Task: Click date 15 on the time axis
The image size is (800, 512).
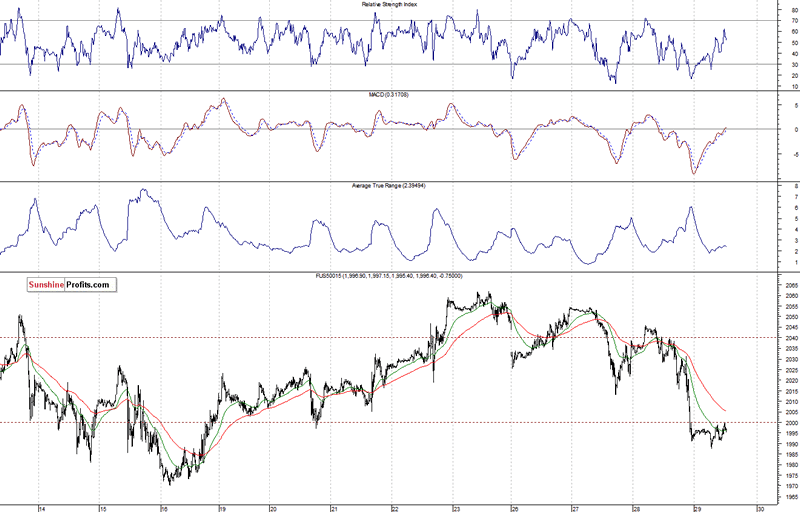Action: (x=103, y=509)
